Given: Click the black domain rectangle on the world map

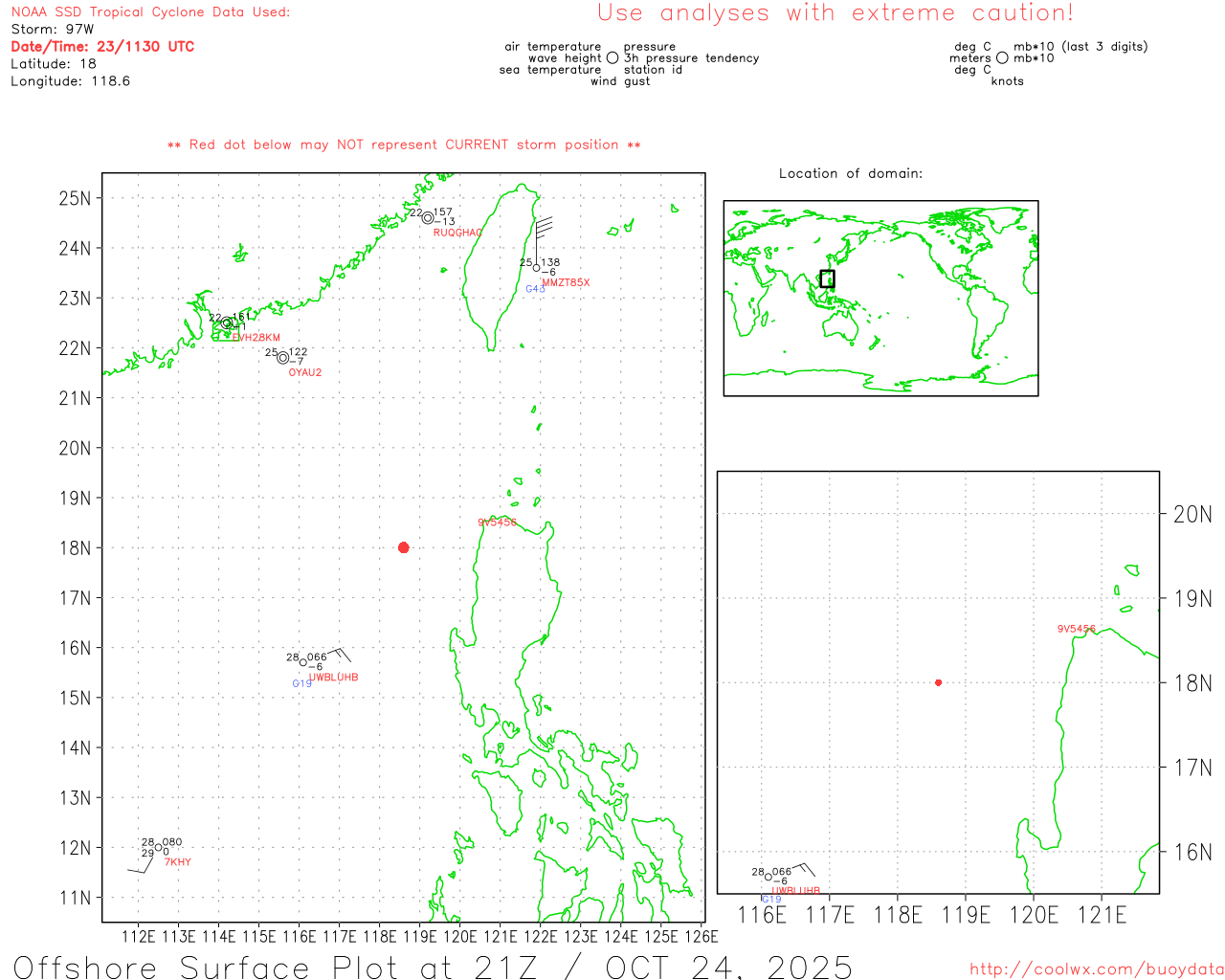Looking at the screenshot, I should (x=828, y=278).
